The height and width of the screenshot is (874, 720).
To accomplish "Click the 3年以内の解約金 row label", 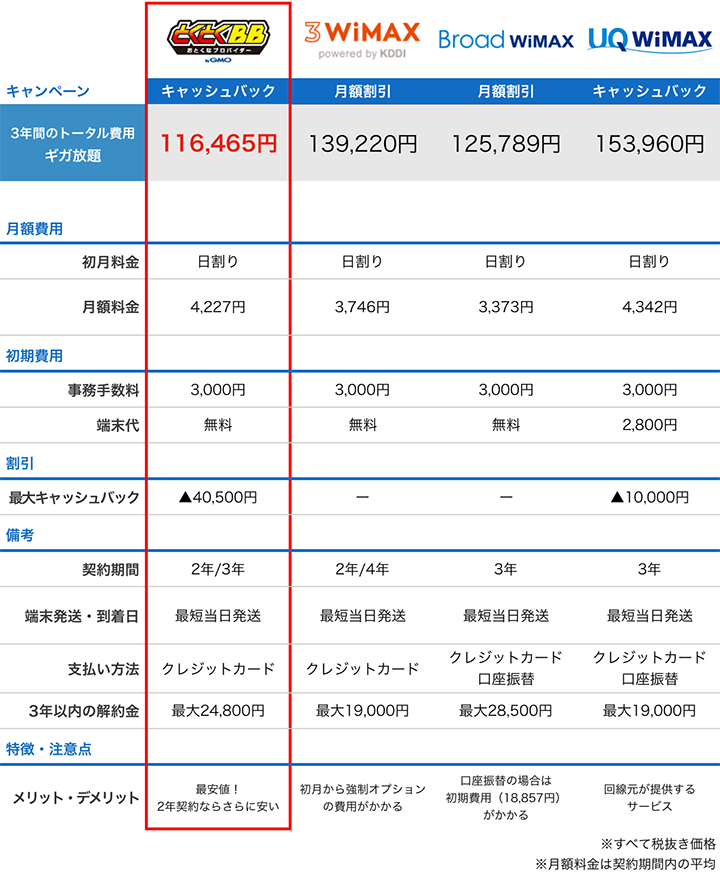I will coord(84,711).
